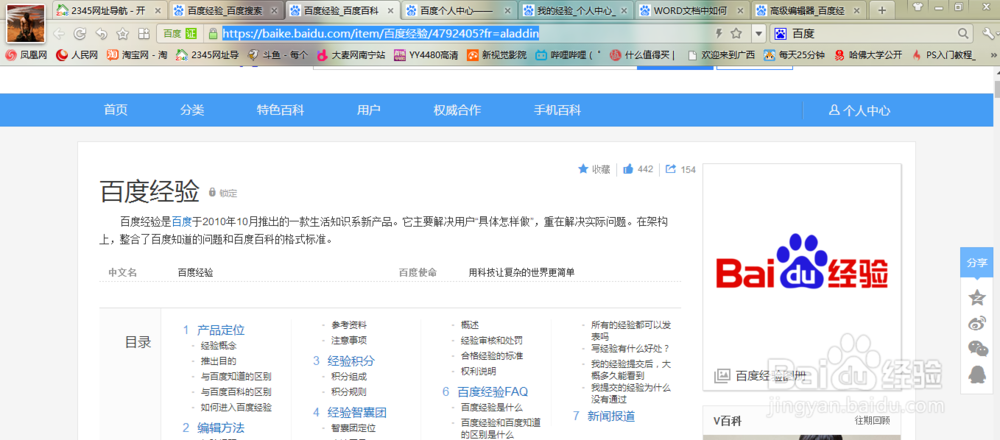Image resolution: width=1000 pixels, height=440 pixels.
Task: Open the 与百度知道的区别 contents entry
Action: tap(236, 376)
